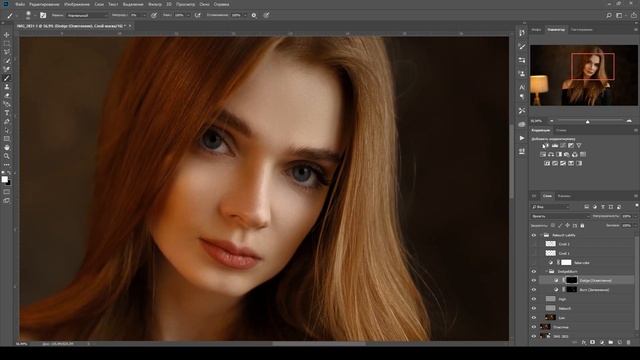Lock transparent pixels
Image resolution: width=640 pixels, height=360 pixels.
(553, 225)
